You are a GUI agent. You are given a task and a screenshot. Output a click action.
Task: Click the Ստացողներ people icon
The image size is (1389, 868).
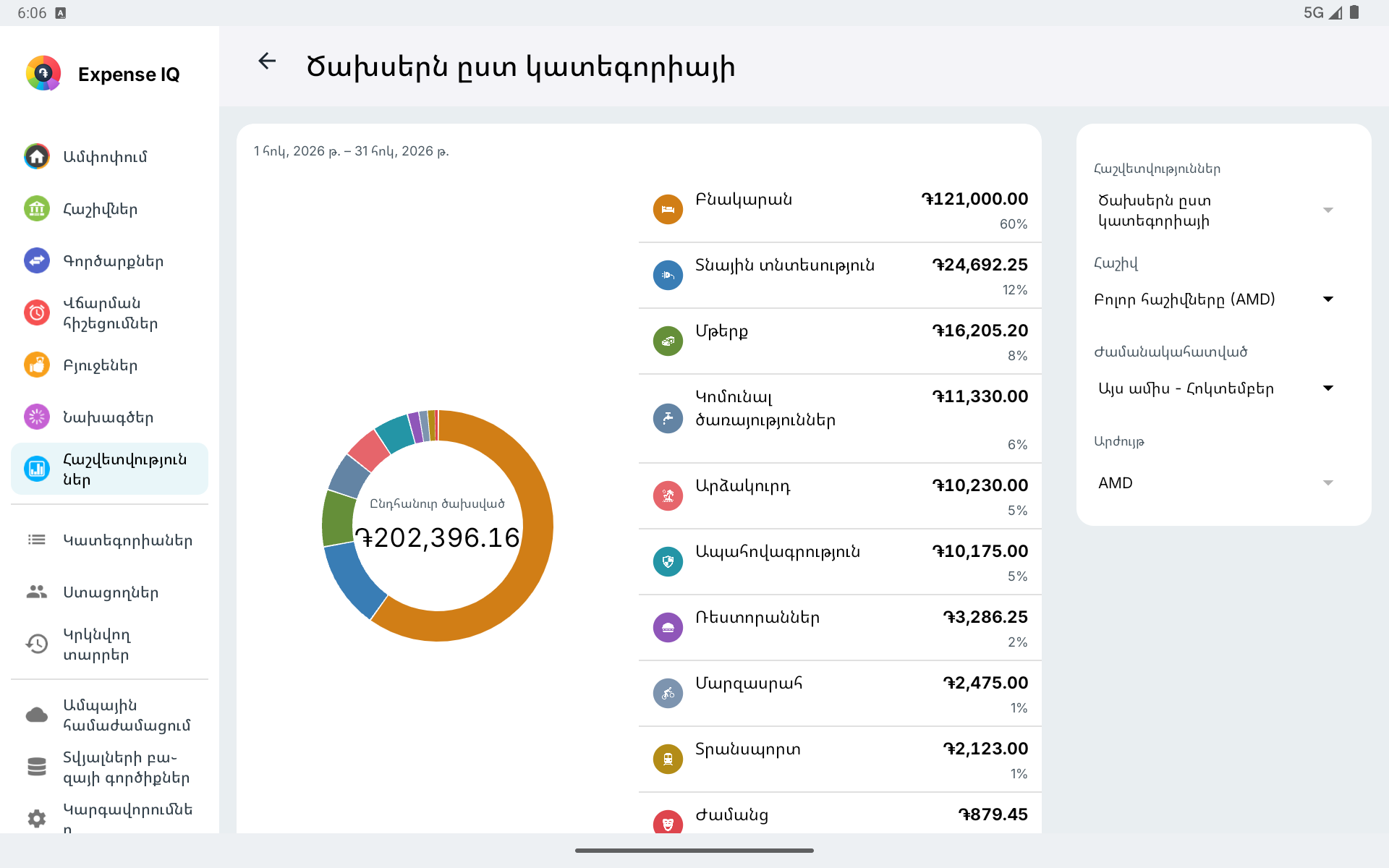click(x=37, y=592)
